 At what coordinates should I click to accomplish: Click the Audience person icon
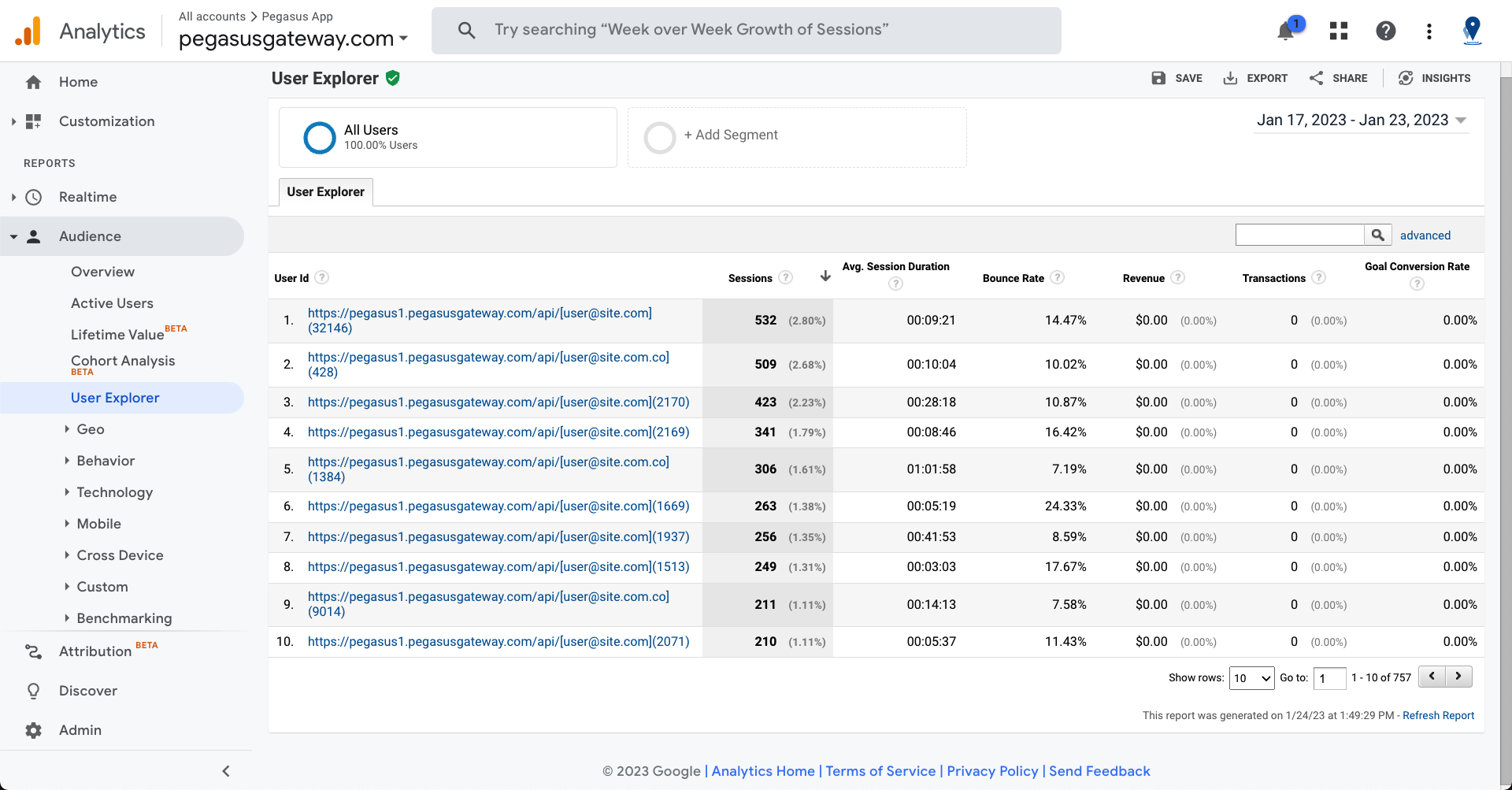[x=33, y=236]
